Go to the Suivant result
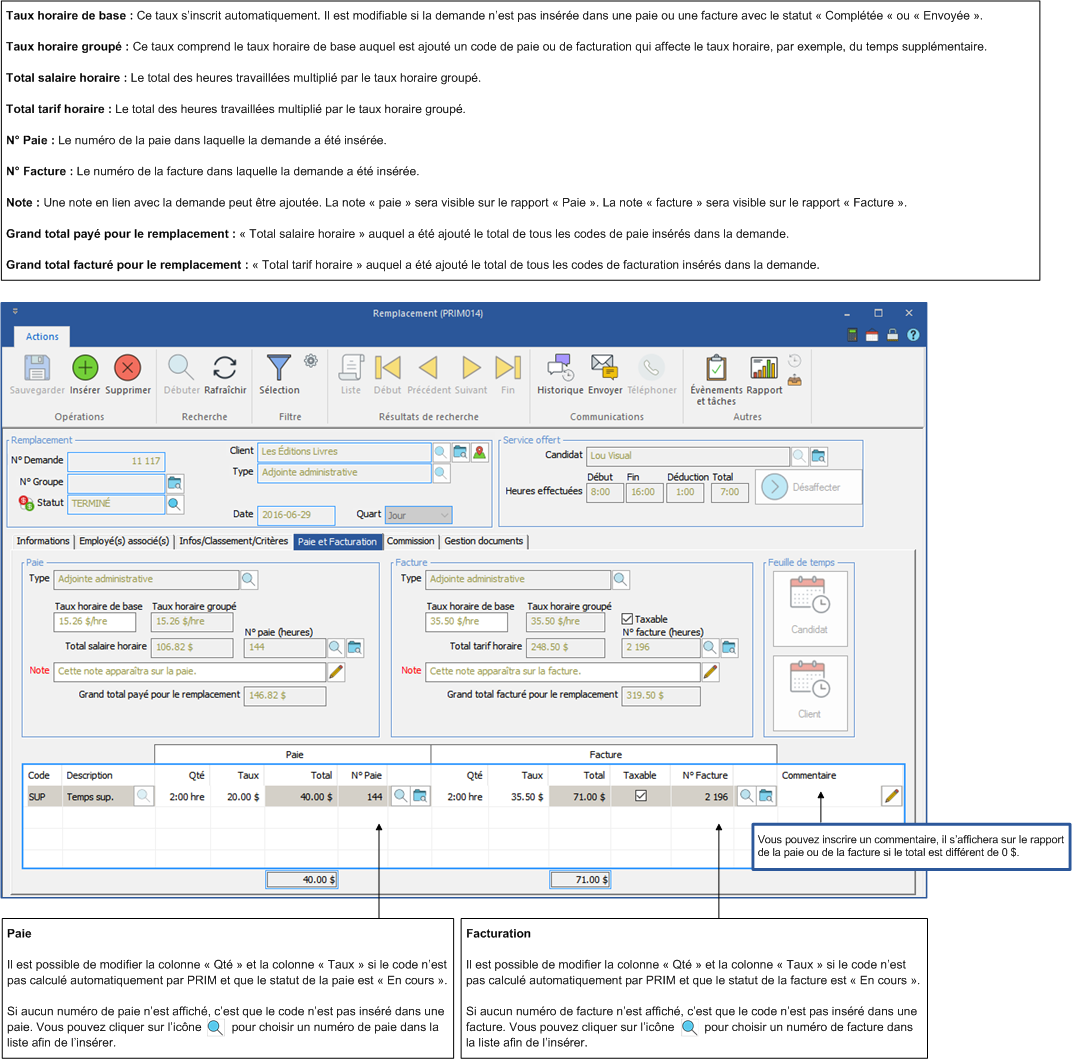 (x=471, y=368)
